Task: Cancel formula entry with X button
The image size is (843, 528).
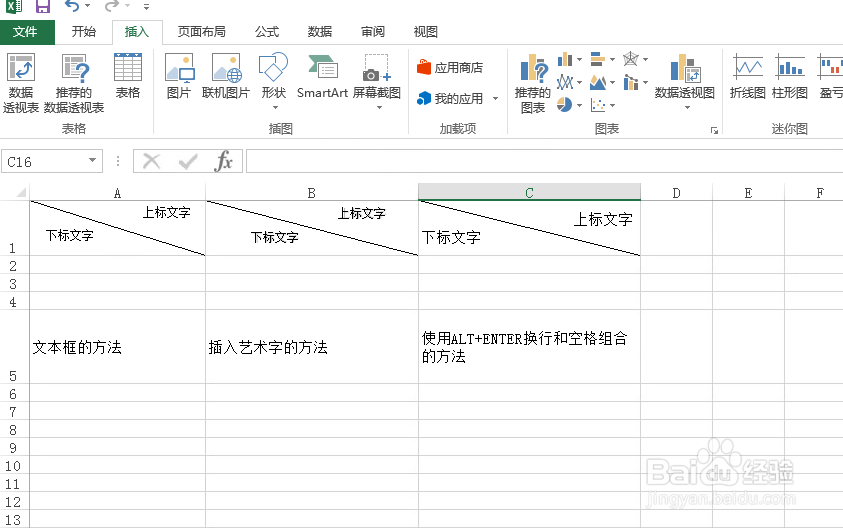Action: click(x=152, y=161)
